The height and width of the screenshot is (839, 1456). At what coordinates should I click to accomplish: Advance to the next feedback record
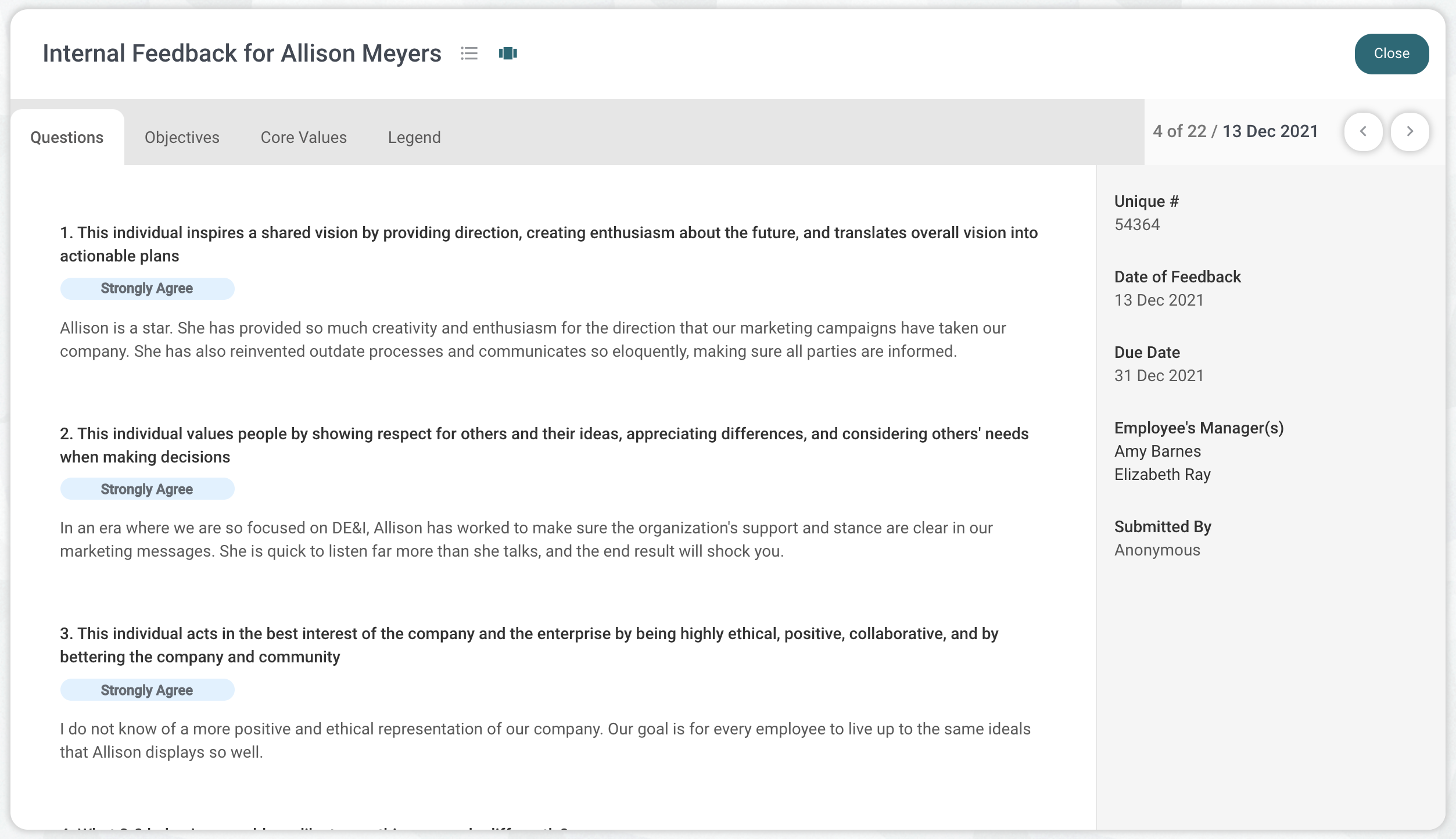click(1410, 131)
